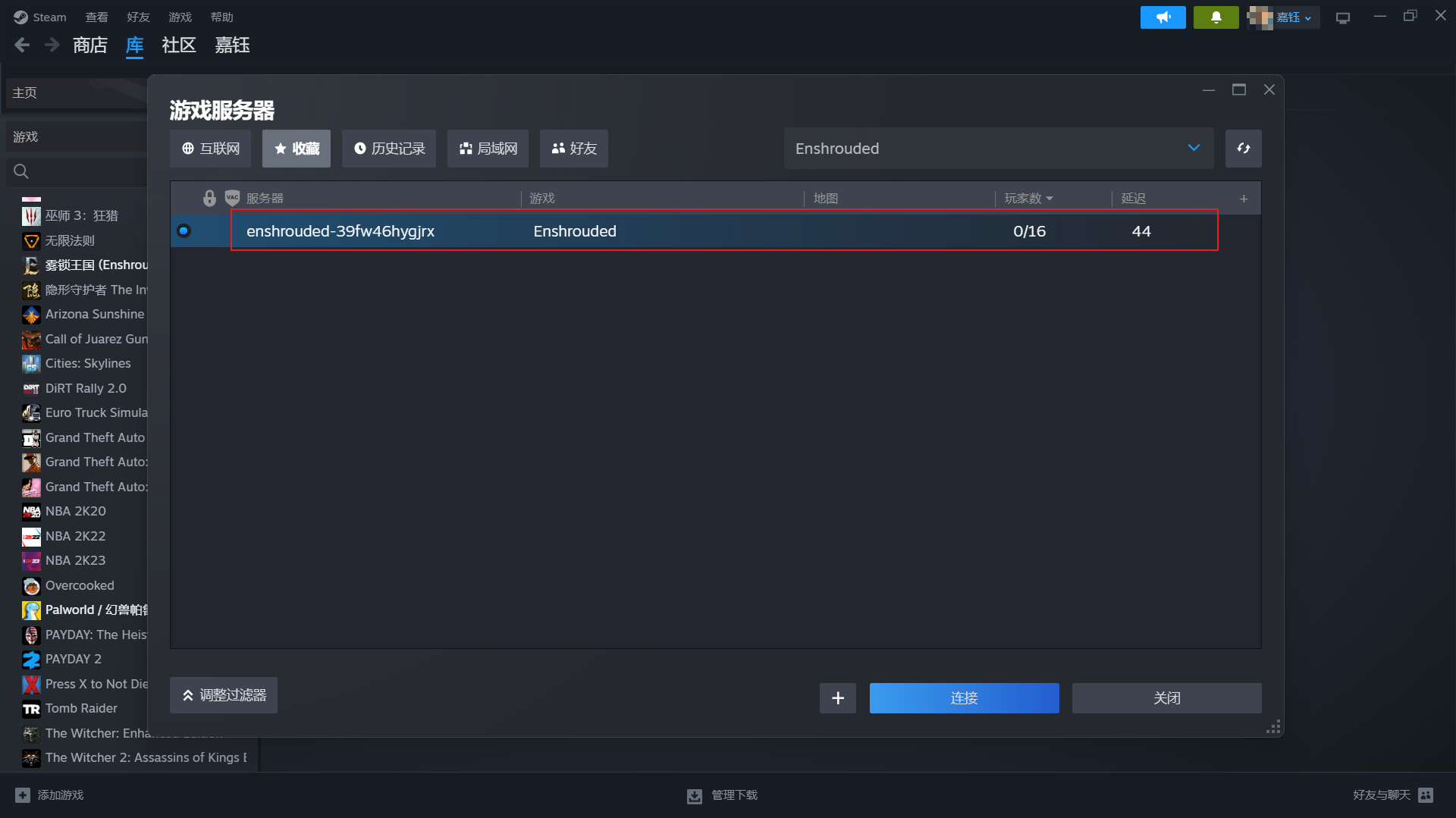
Task: Click the Overcooked game icon
Action: [x=31, y=586]
